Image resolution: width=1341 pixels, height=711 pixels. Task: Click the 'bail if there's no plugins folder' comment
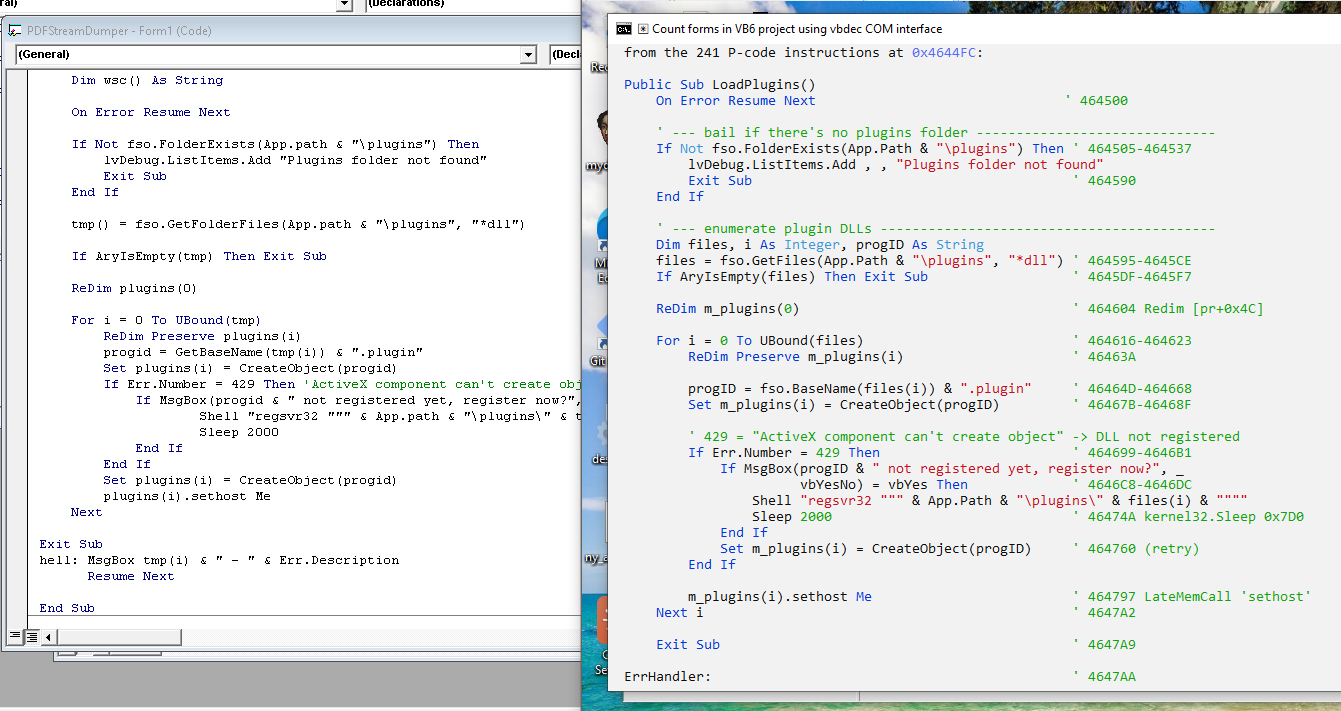[935, 132]
